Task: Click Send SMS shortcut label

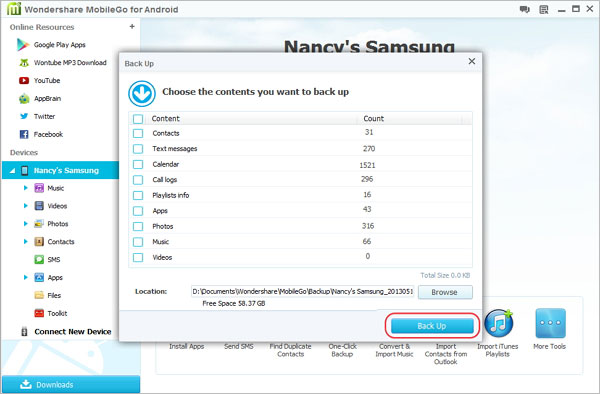Action: click(239, 346)
